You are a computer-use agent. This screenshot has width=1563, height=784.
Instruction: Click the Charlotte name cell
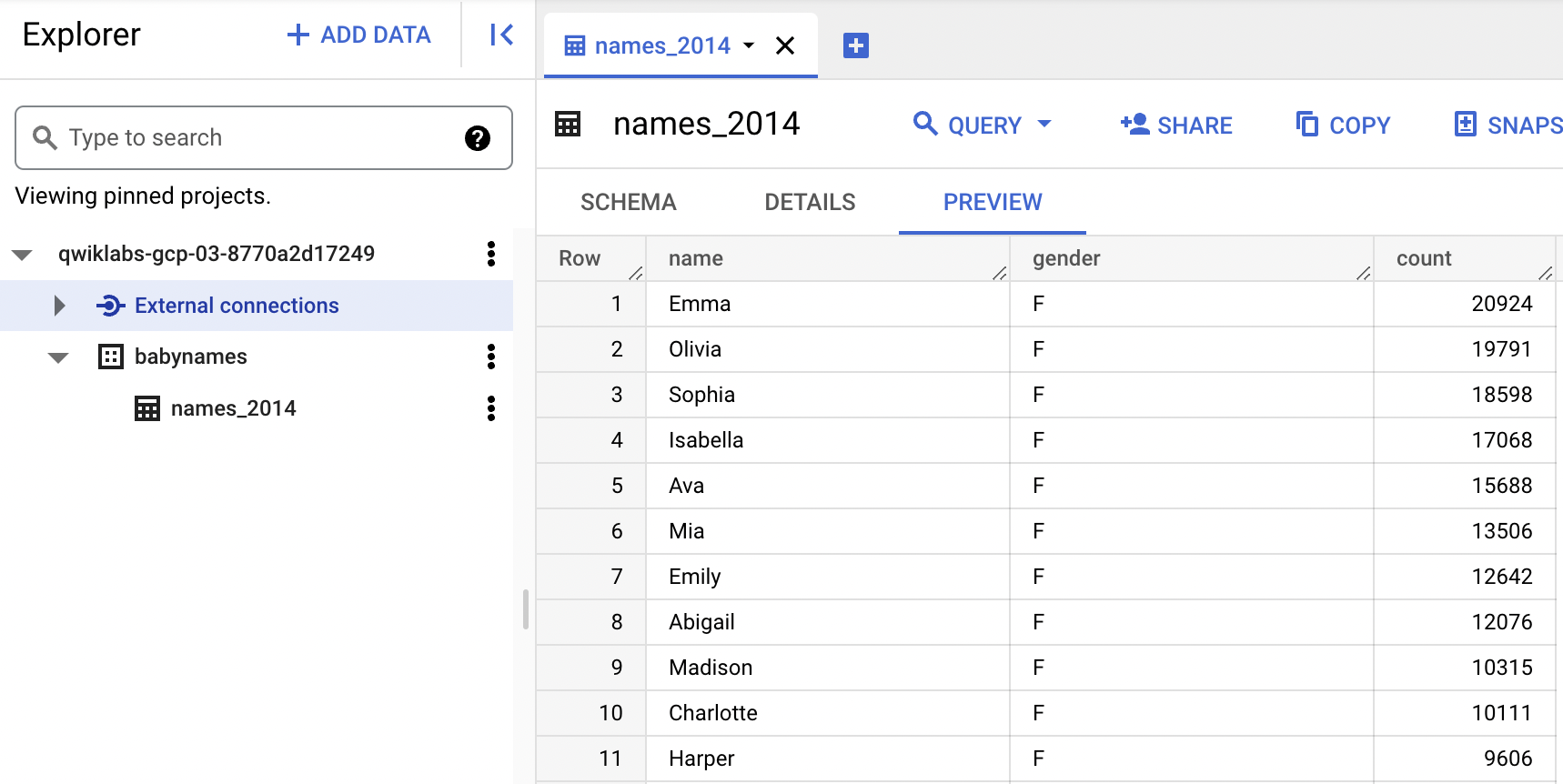coord(828,713)
